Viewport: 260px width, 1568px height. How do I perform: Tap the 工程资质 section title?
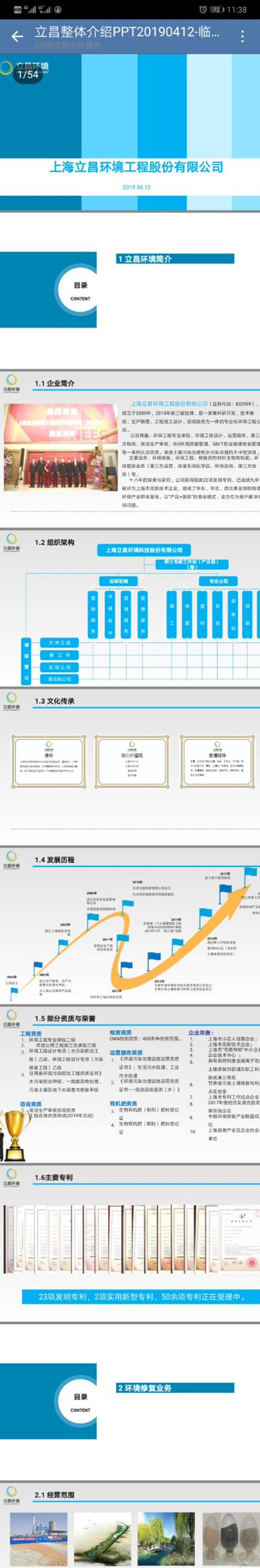point(30,1034)
